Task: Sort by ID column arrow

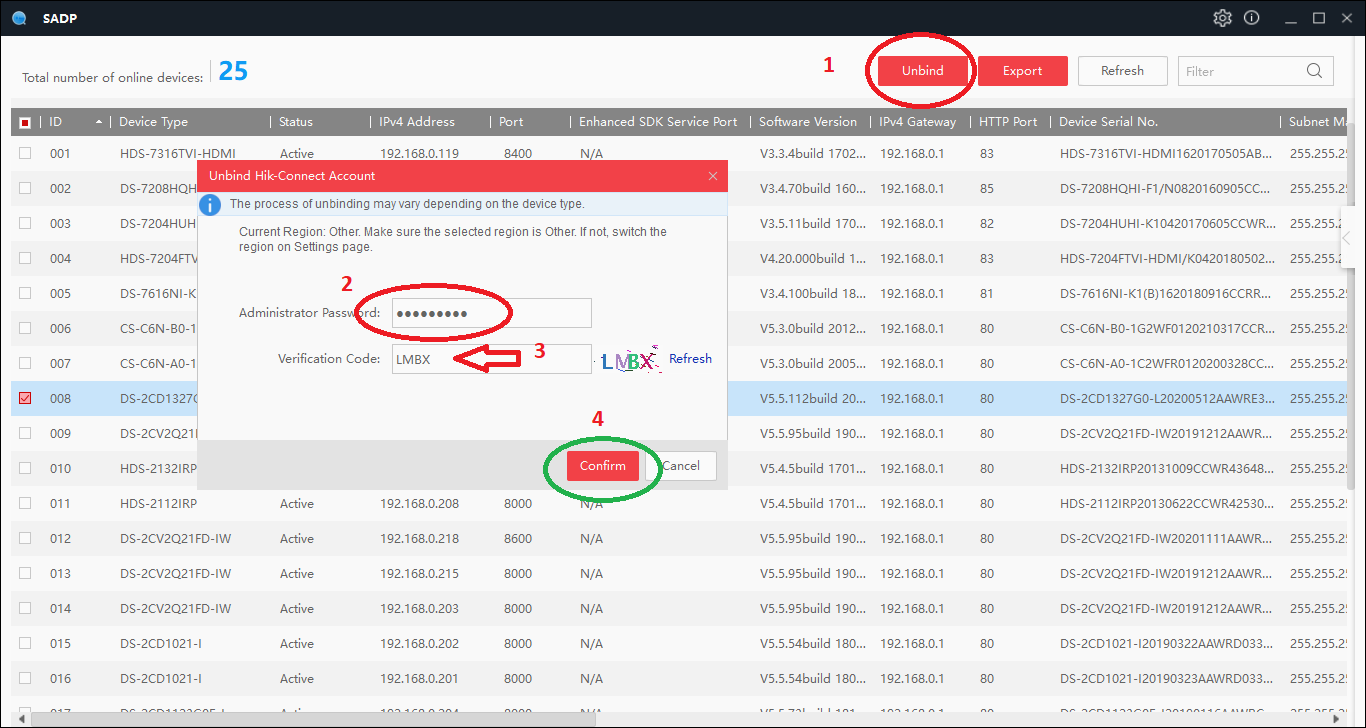Action: pos(99,122)
